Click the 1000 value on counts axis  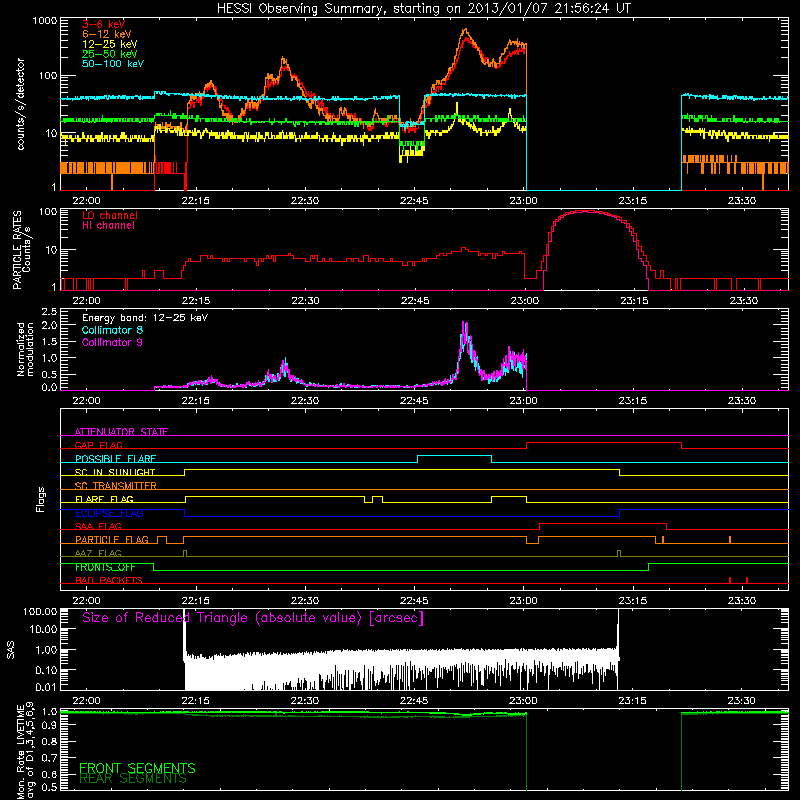45,21
